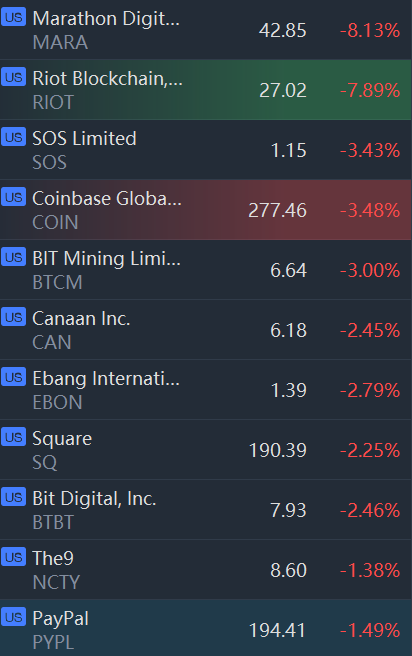This screenshot has width=412, height=656.
Task: Select the BTCM ticker symbol
Action: 57,282
